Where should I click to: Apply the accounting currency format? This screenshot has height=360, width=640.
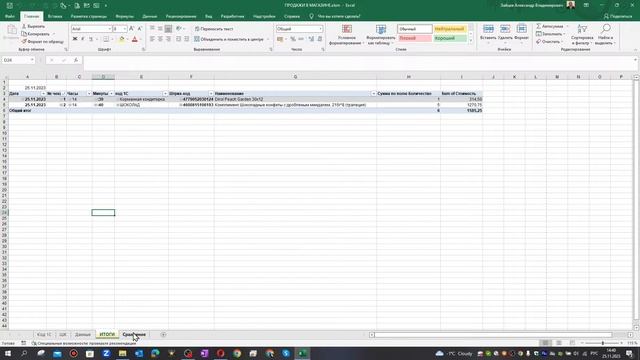(x=280, y=39)
